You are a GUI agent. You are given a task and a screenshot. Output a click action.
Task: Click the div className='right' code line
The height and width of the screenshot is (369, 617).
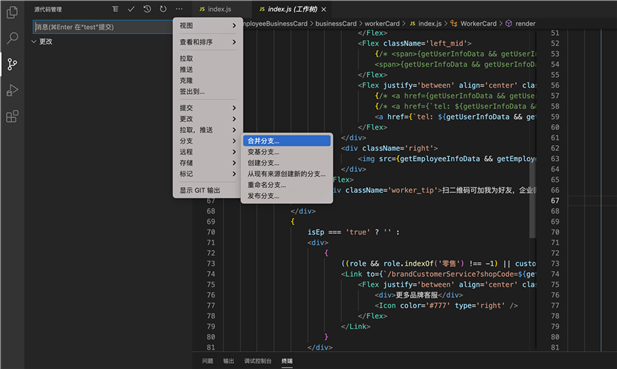point(390,148)
